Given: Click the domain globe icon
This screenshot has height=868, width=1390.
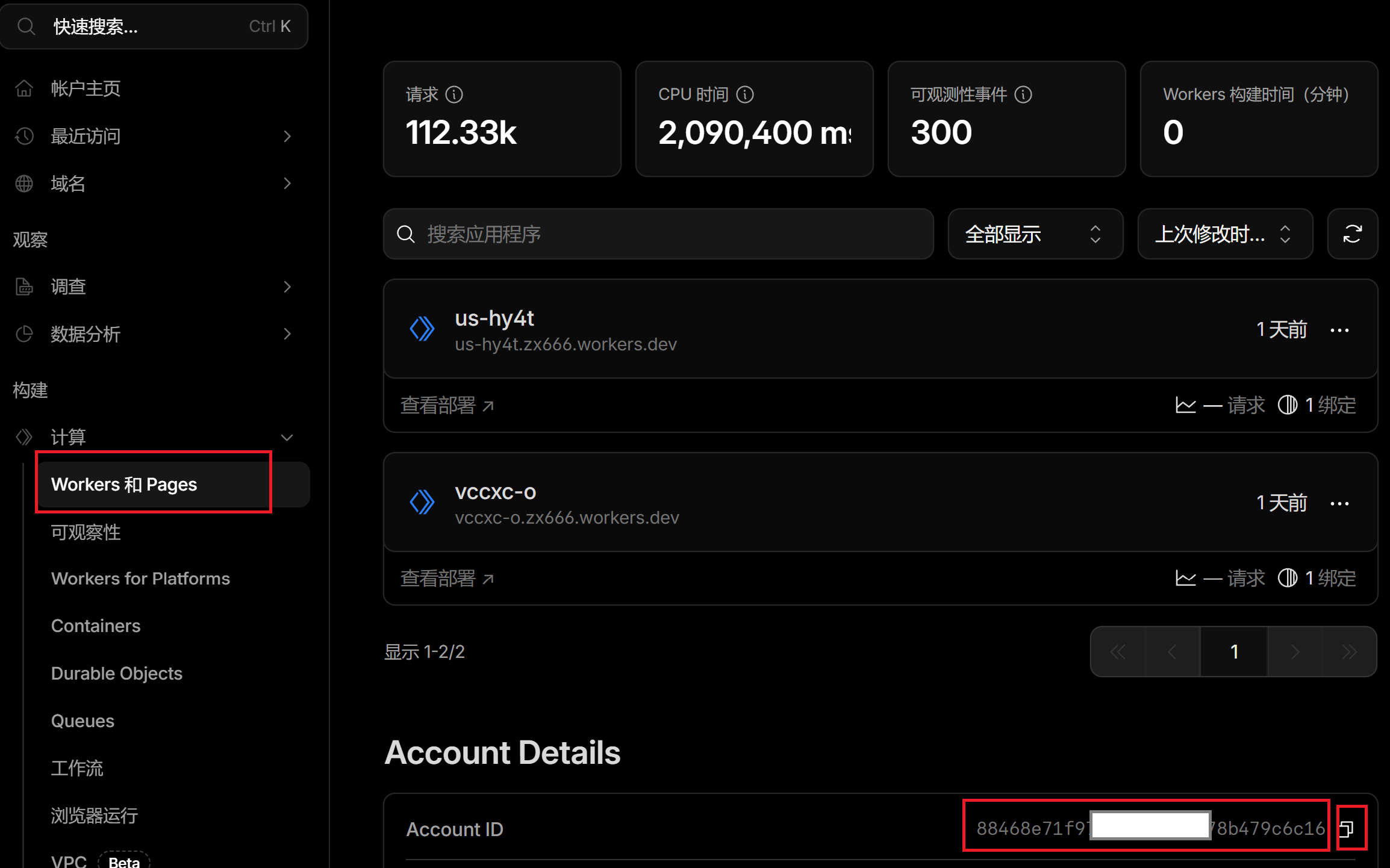Looking at the screenshot, I should (24, 184).
